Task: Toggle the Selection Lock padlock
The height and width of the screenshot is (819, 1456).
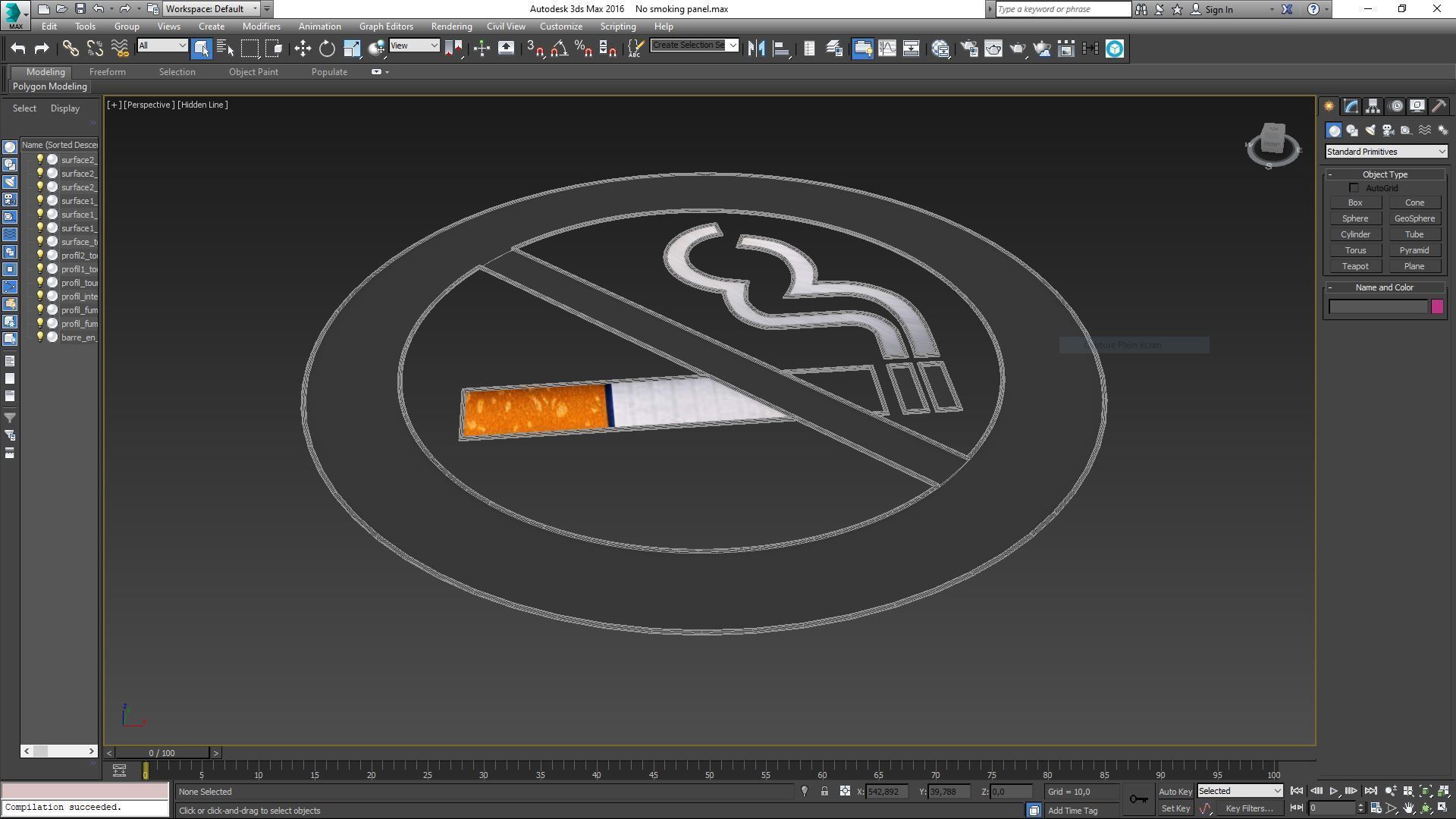Action: click(824, 791)
